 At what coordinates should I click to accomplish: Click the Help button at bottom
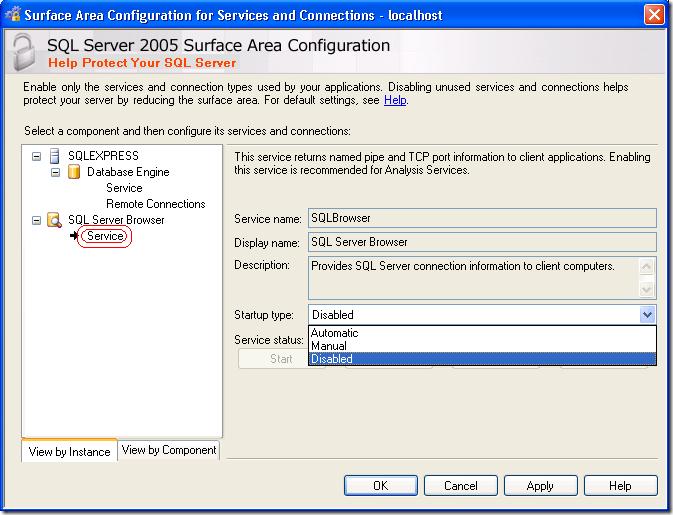(x=621, y=485)
